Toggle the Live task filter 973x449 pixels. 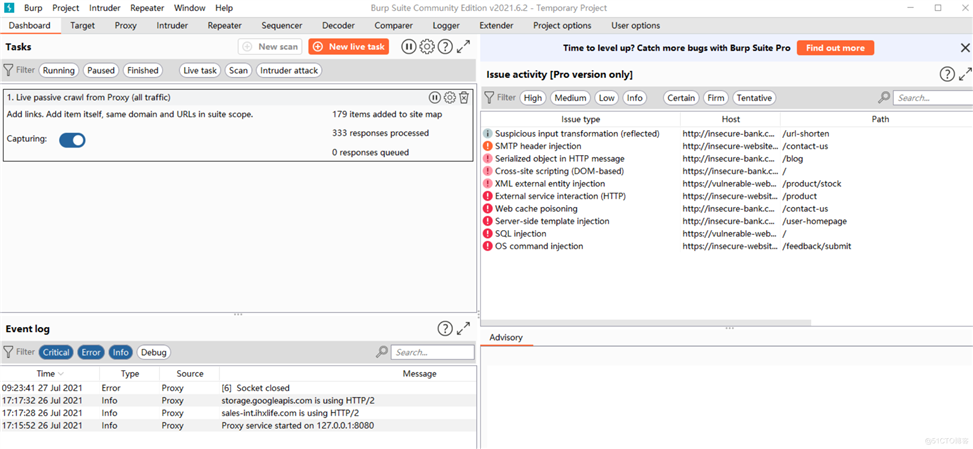coord(200,70)
